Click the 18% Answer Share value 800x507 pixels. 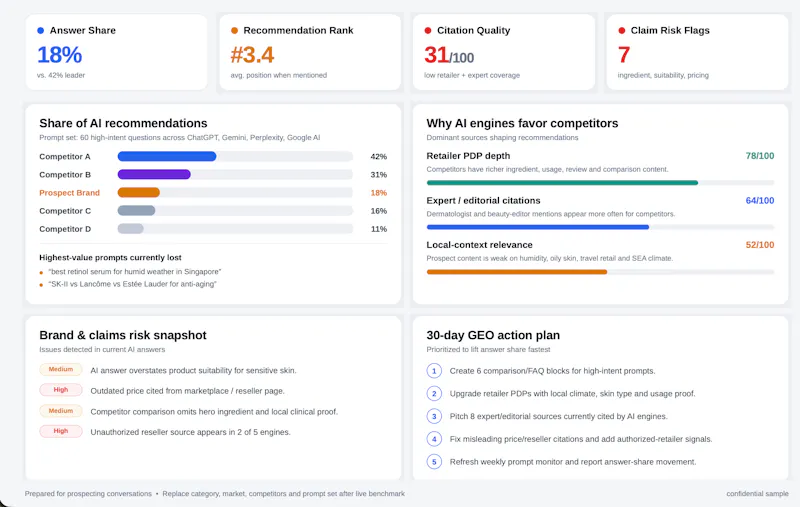pos(60,55)
